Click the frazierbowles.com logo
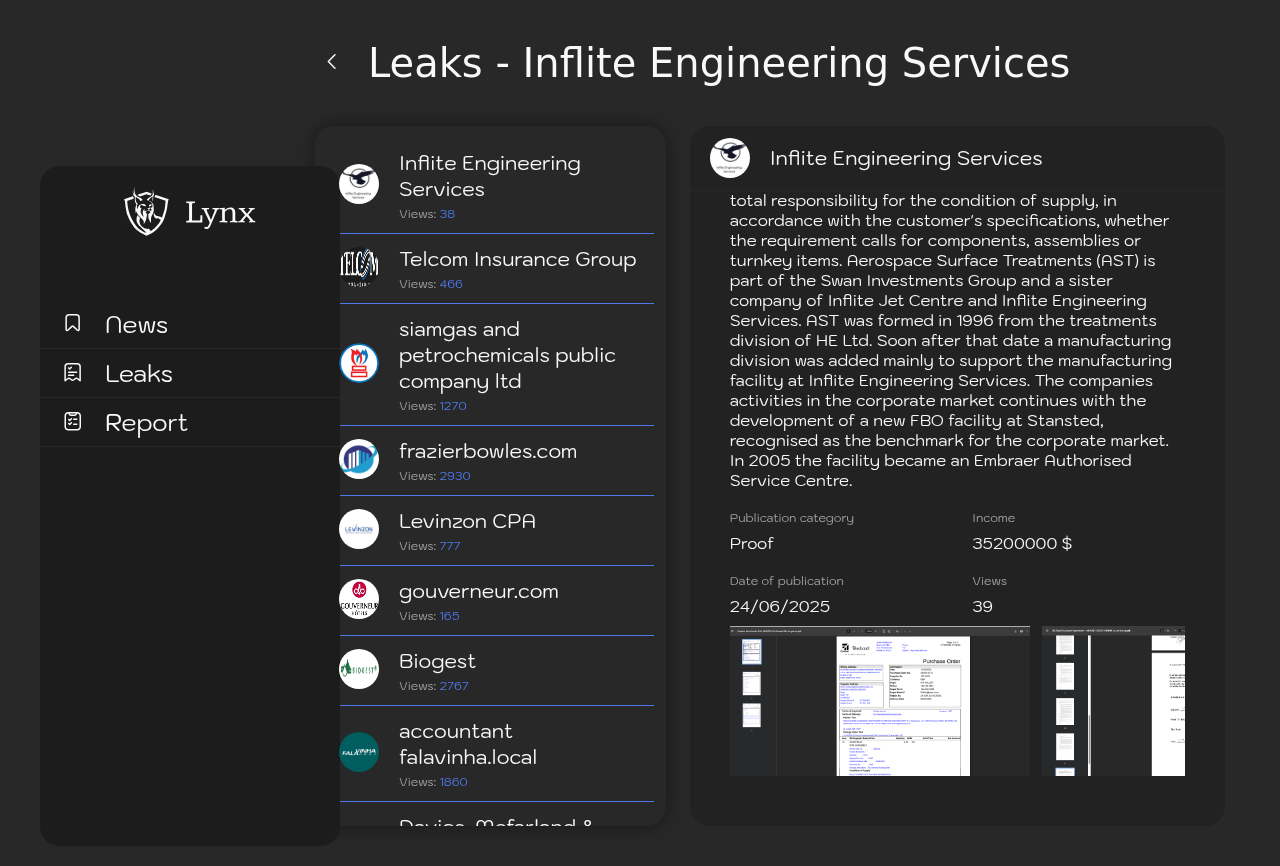This screenshot has height=866, width=1280. tap(359, 459)
